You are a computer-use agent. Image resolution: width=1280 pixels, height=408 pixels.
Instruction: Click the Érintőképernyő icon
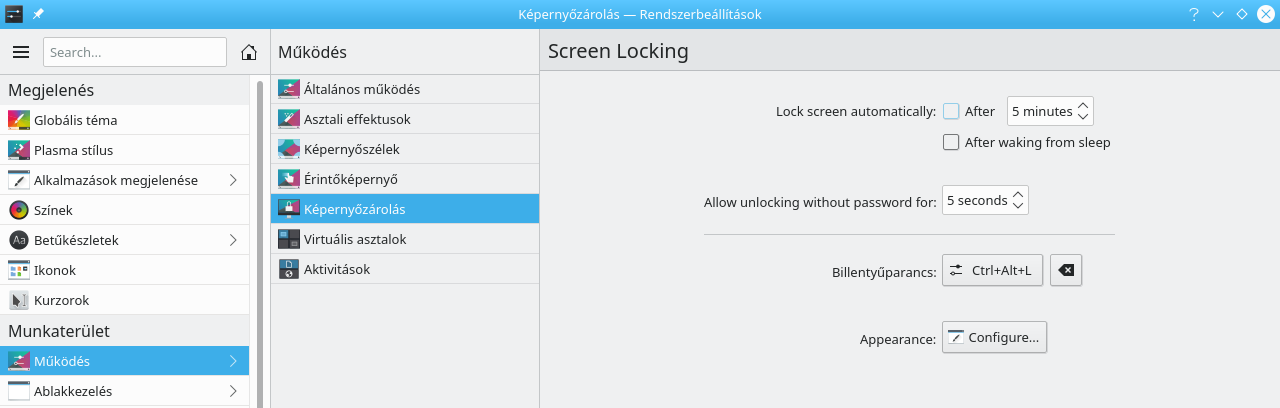(x=288, y=179)
